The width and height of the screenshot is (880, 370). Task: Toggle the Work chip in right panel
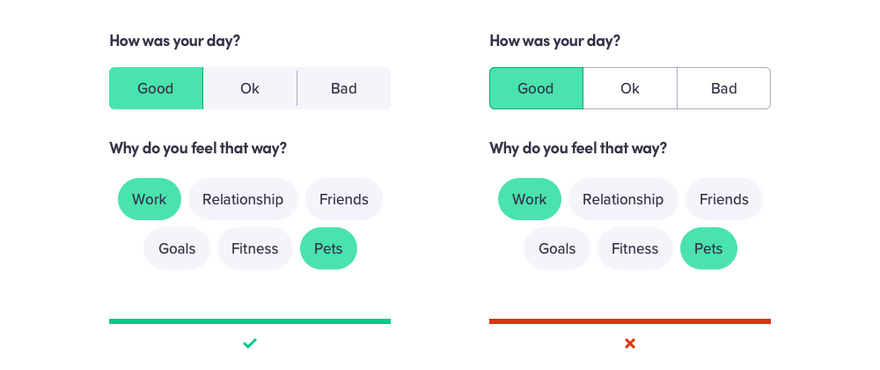click(529, 199)
